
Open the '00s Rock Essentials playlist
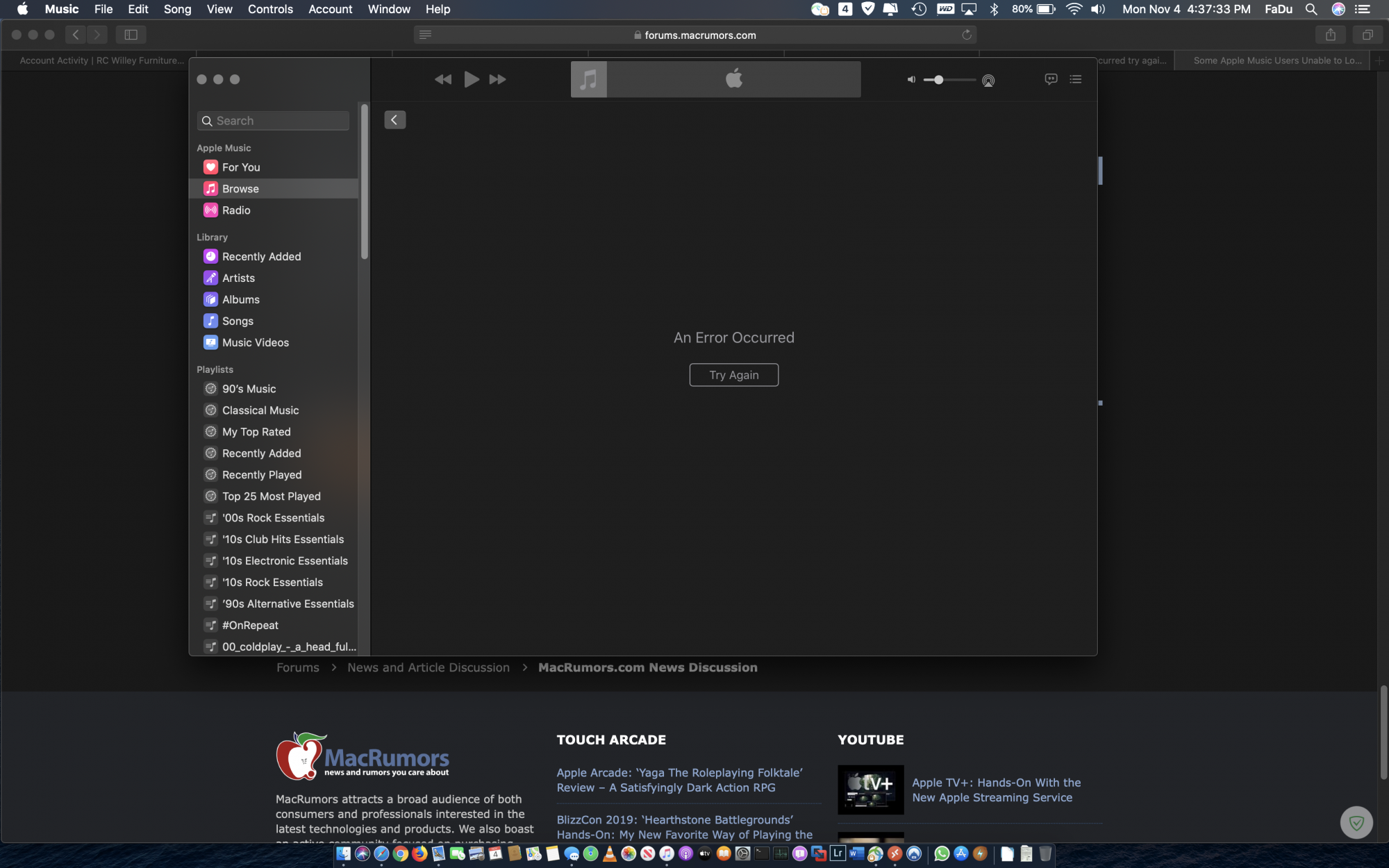(274, 519)
